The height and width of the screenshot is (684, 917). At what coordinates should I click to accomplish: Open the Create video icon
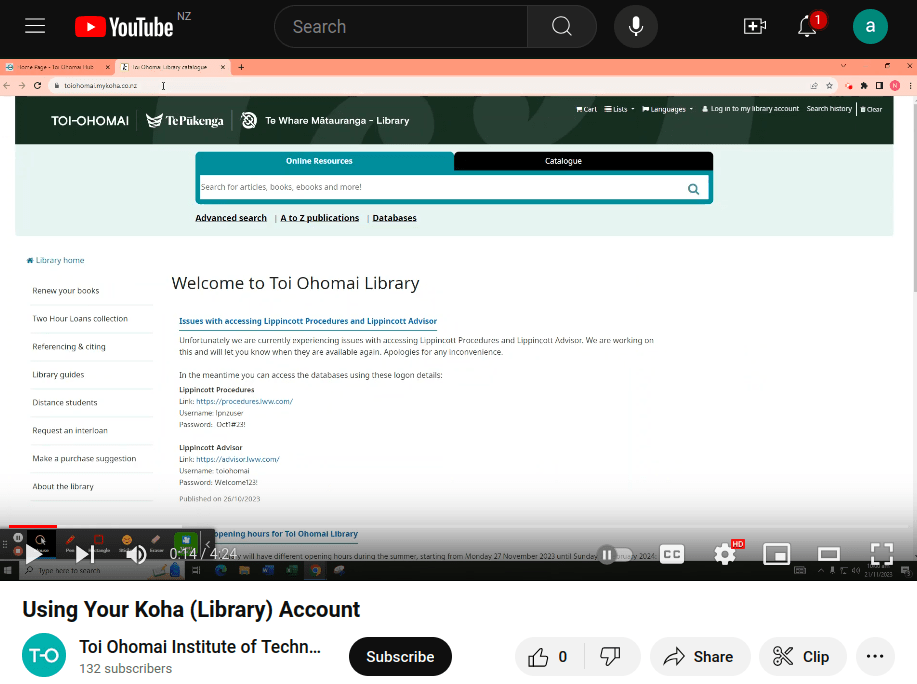(x=754, y=26)
